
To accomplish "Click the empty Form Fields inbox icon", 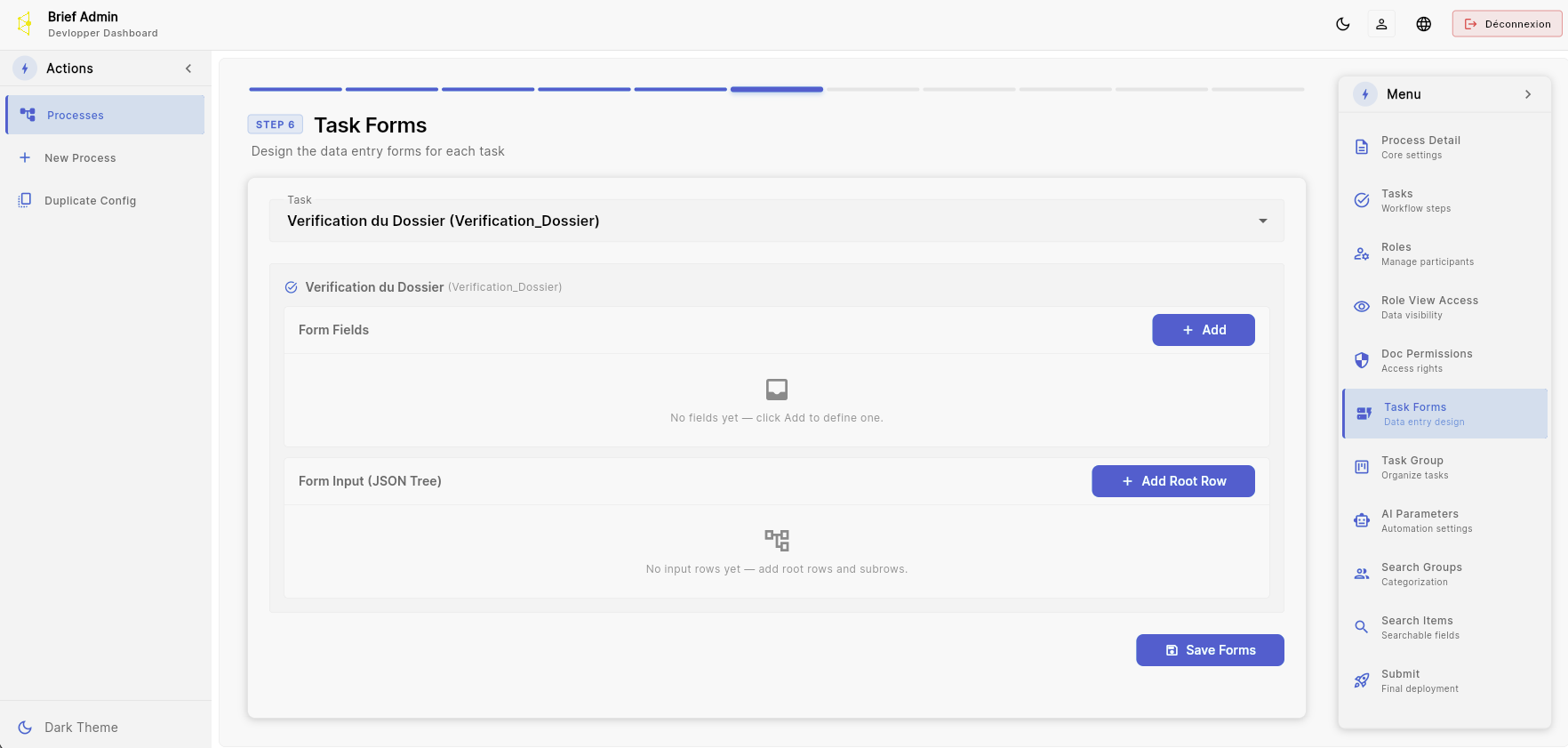I will pyautogui.click(x=777, y=389).
